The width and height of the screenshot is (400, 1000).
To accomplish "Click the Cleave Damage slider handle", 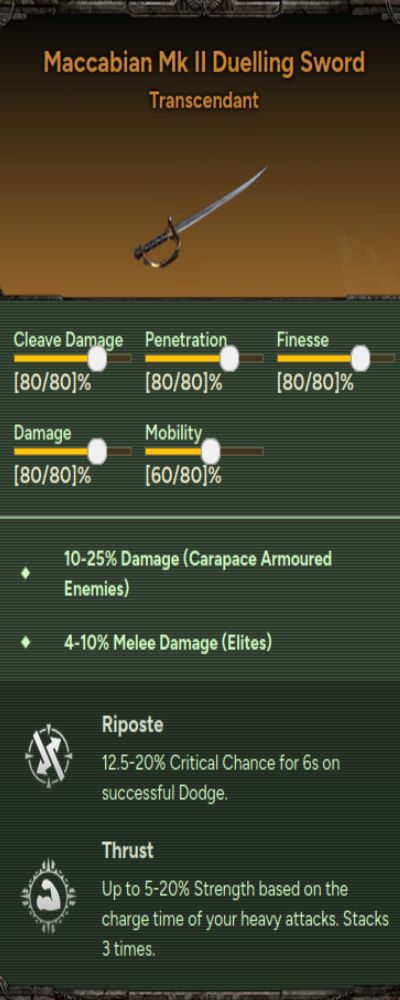I will click(x=97, y=358).
